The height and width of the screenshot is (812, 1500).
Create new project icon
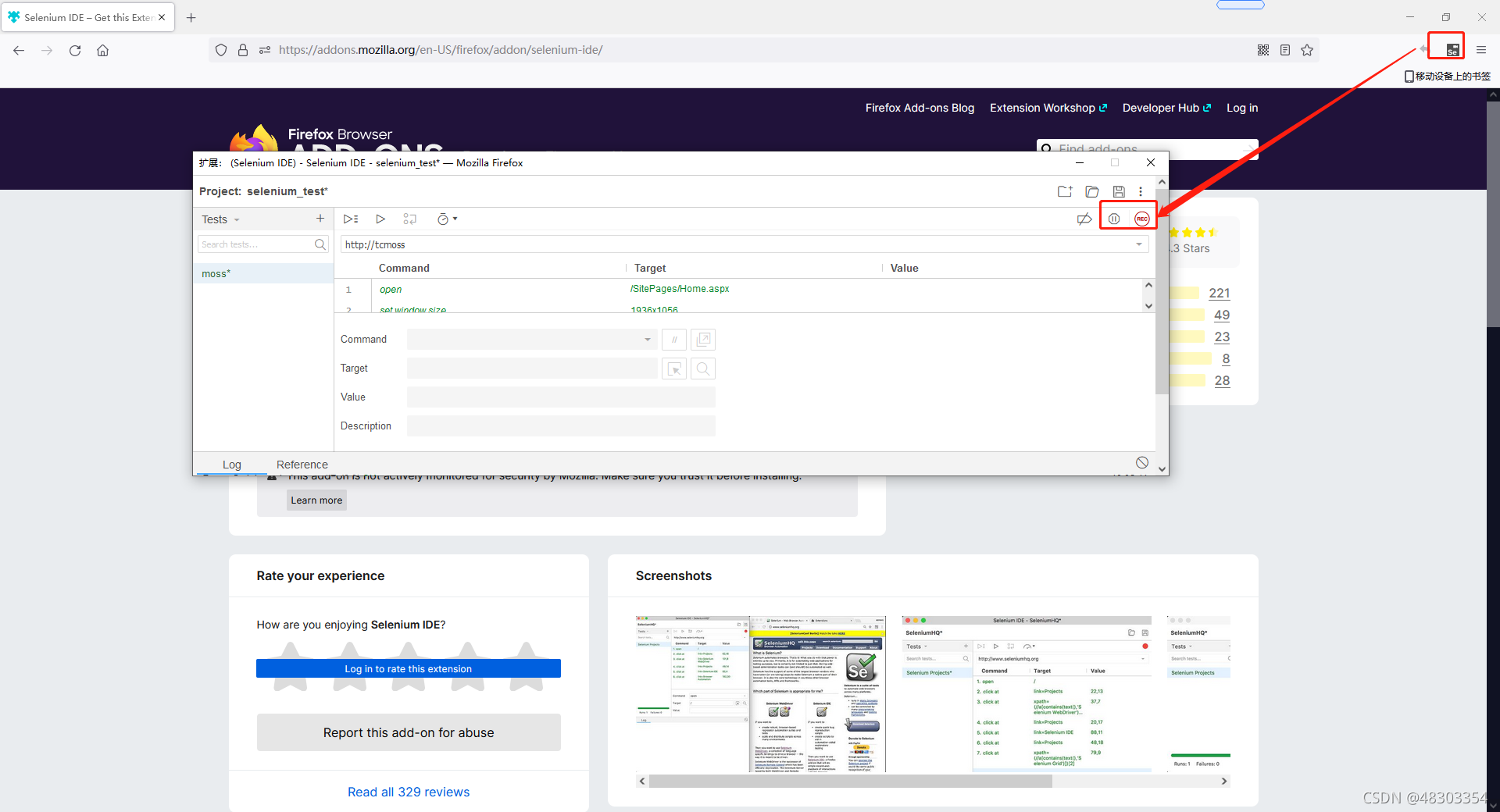(1065, 191)
